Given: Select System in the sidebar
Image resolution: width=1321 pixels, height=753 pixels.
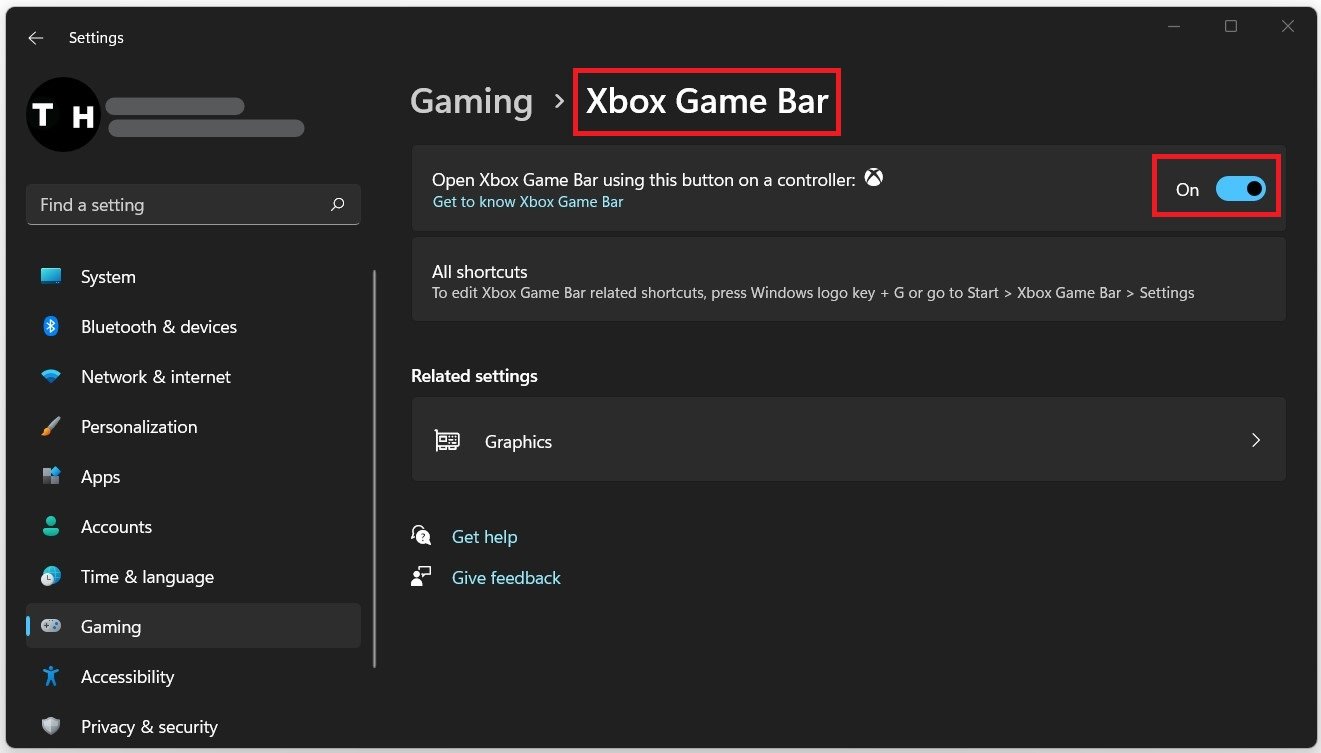Looking at the screenshot, I should click(x=108, y=277).
